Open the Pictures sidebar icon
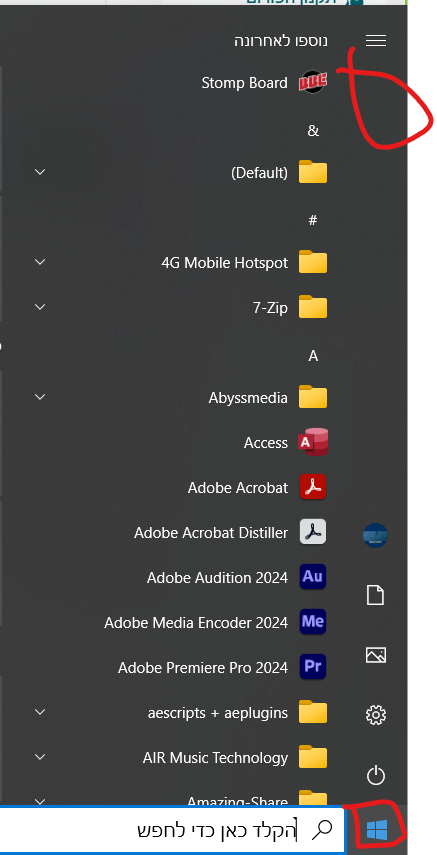Viewport: 437px width, 855px height. tap(375, 654)
